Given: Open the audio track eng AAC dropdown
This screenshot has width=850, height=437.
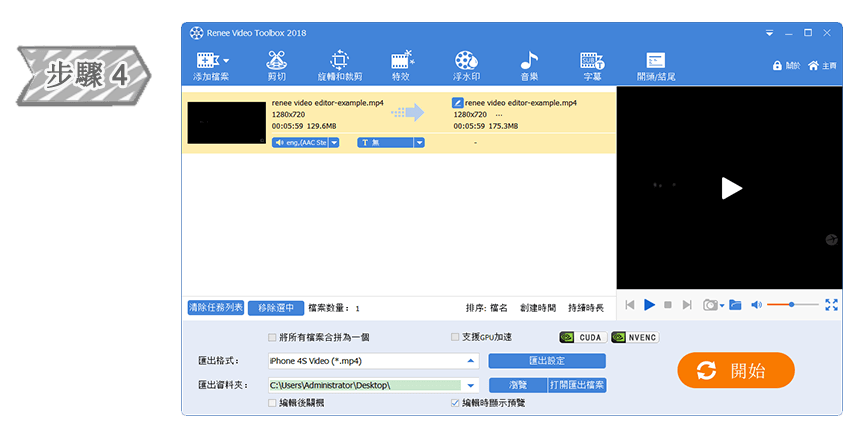Looking at the screenshot, I should point(334,143).
